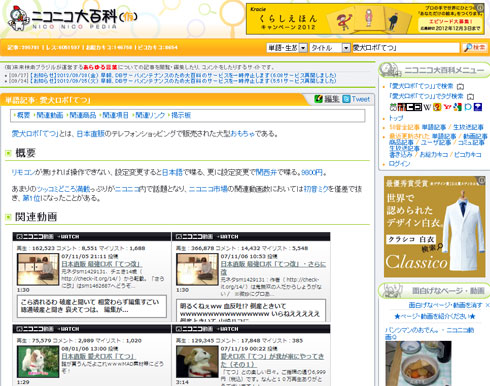
Task: Open the 9800円 link
Action: 312,172
